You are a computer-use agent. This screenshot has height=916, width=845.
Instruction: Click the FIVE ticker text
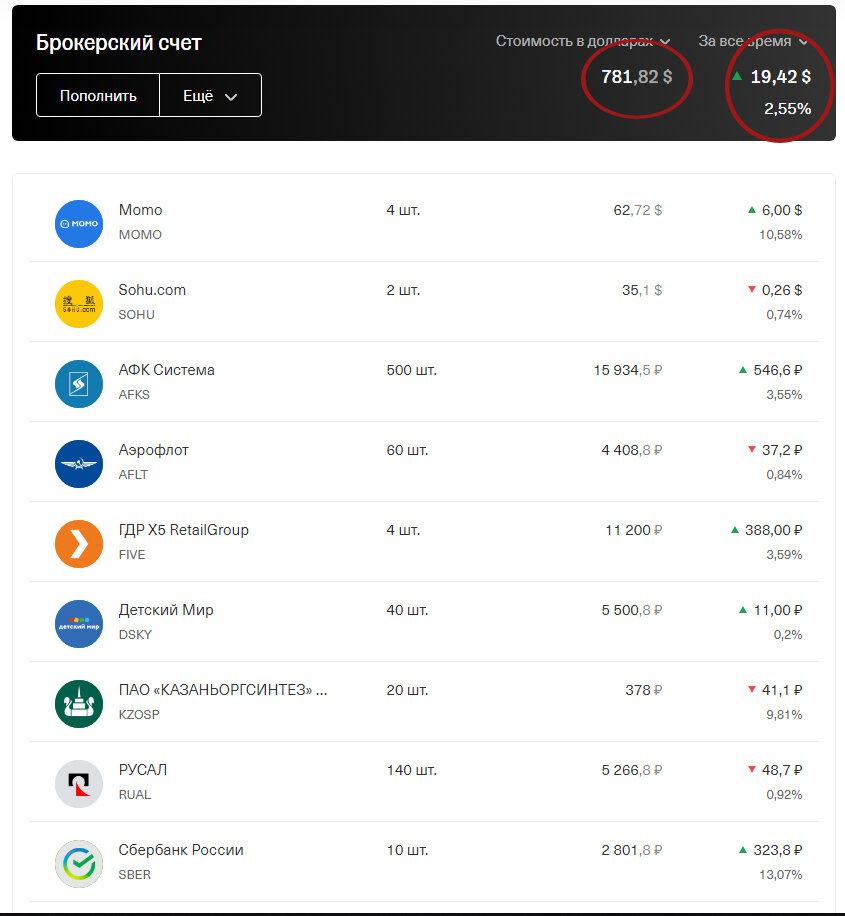tap(131, 554)
